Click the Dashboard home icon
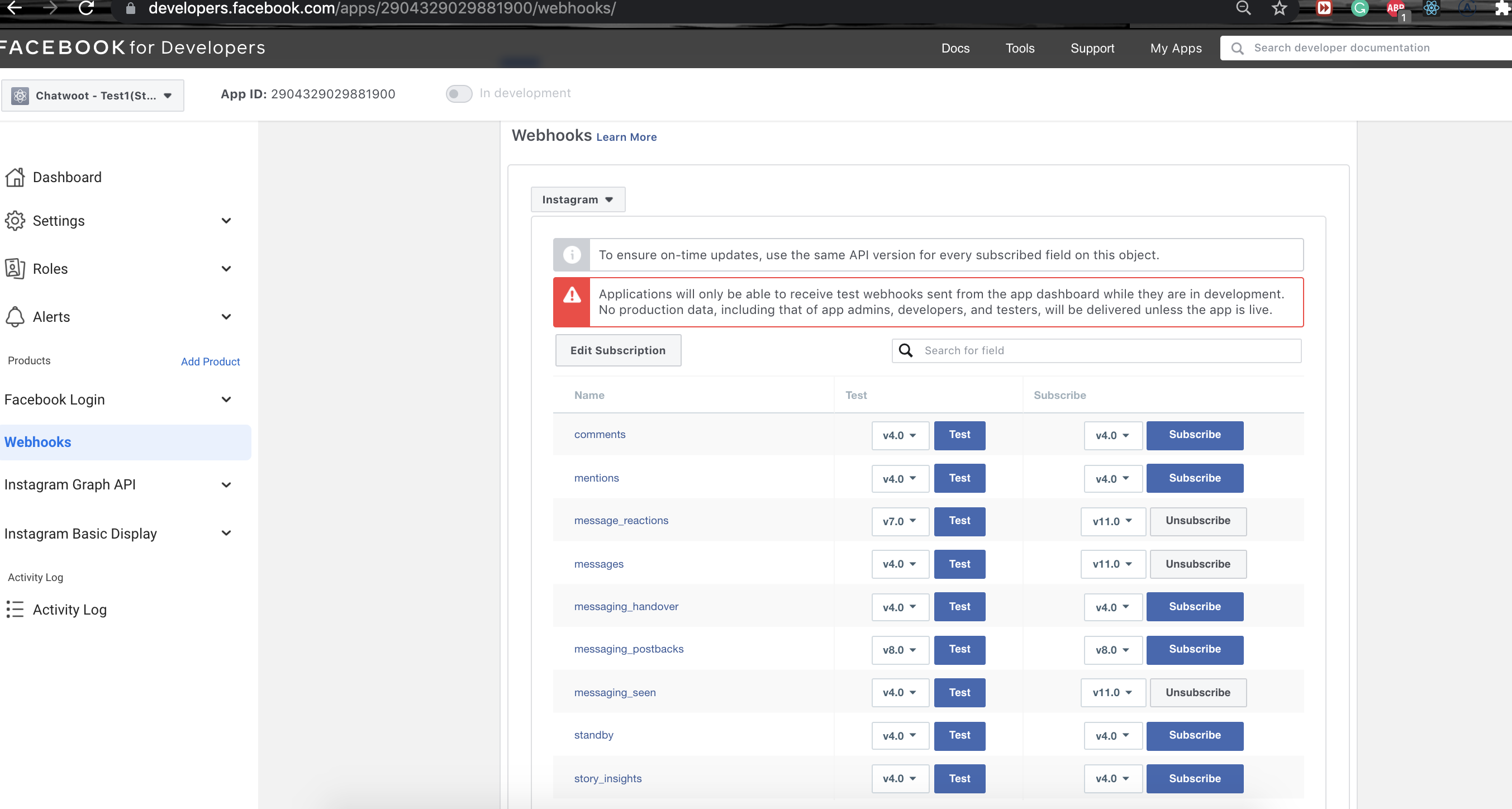1512x809 pixels. 15,177
